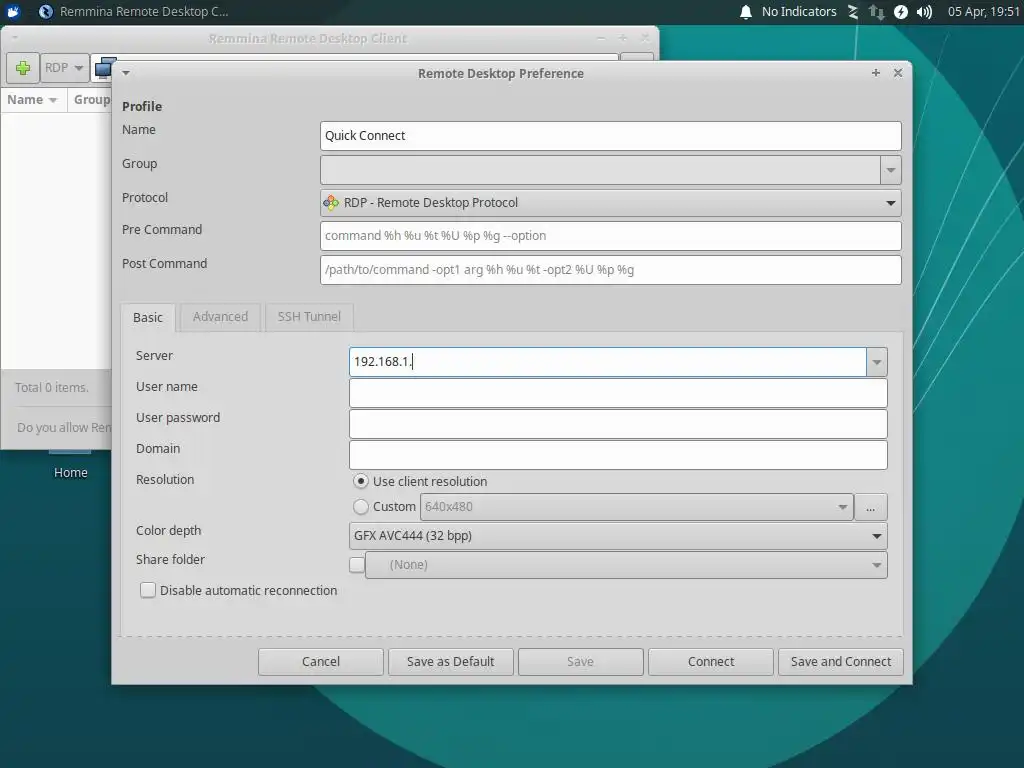Expand the Group dropdown arrow
The height and width of the screenshot is (768, 1024).
[891, 170]
